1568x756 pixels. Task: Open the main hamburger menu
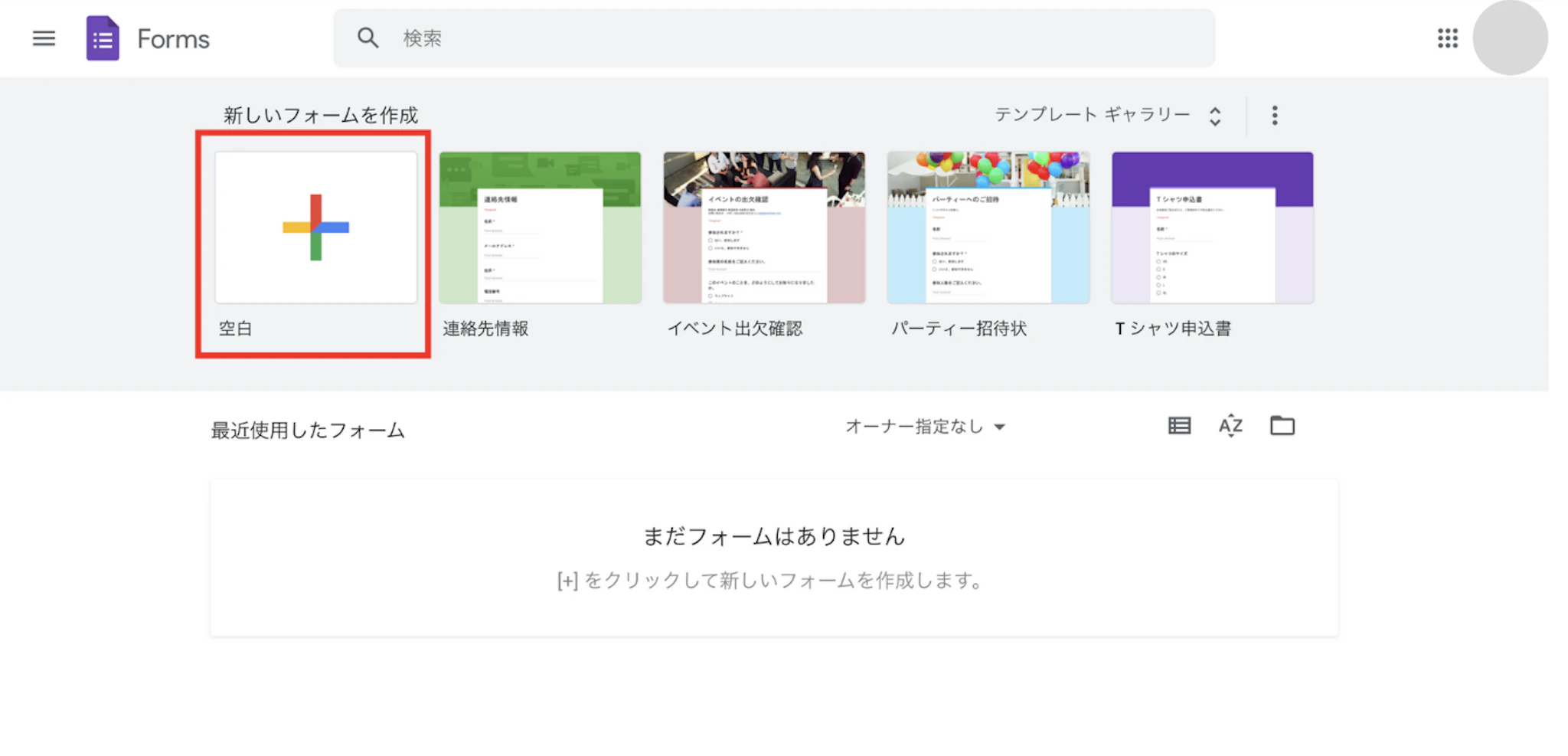[44, 38]
